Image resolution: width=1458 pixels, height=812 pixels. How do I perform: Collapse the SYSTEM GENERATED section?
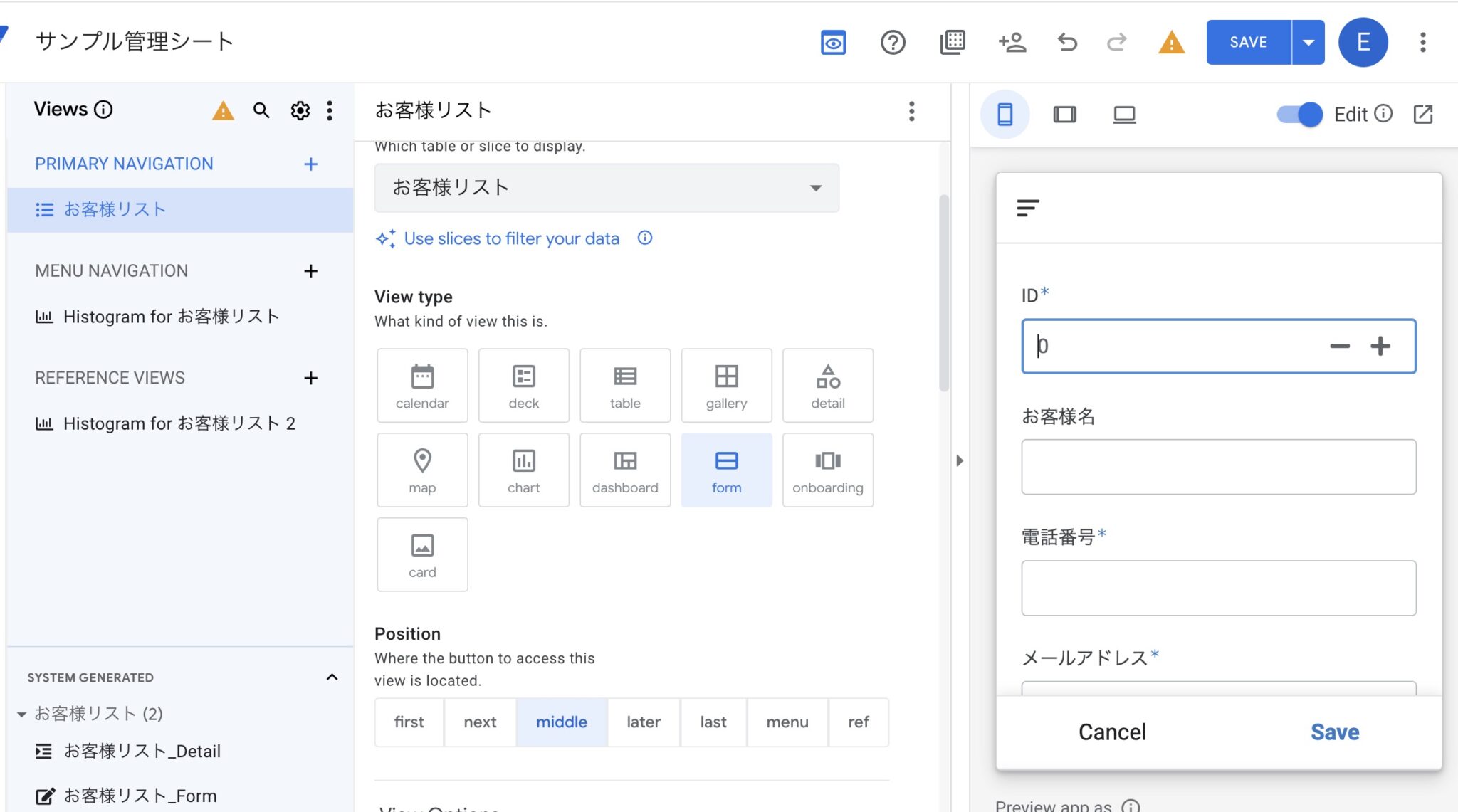coord(331,677)
